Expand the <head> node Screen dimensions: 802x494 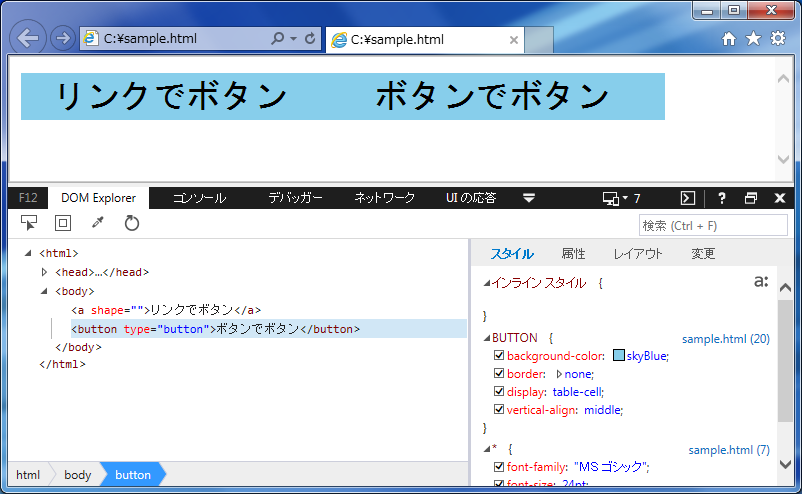point(44,272)
